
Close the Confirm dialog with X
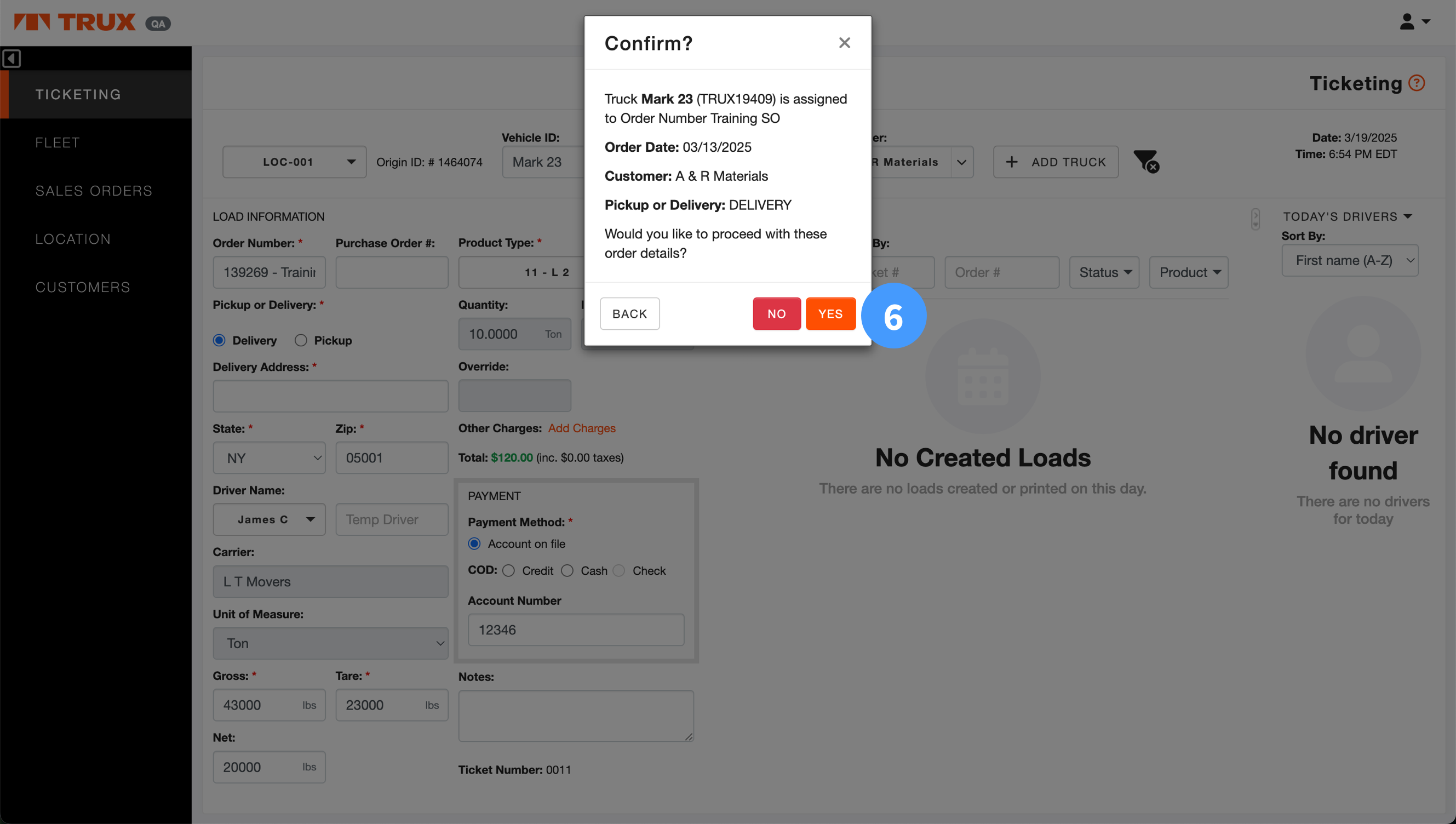pos(844,43)
